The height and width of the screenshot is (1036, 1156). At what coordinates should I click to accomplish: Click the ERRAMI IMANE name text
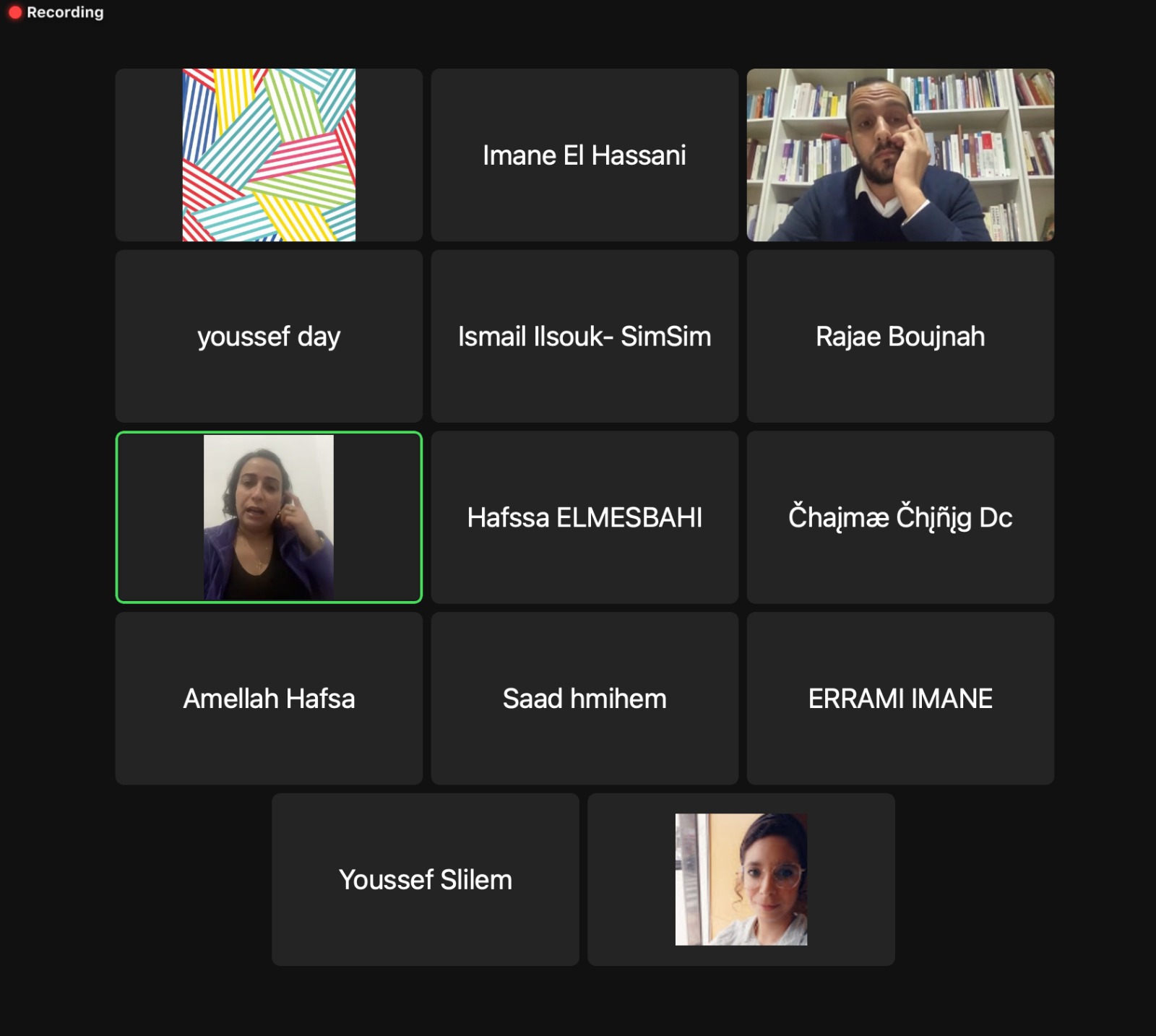pyautogui.click(x=900, y=699)
